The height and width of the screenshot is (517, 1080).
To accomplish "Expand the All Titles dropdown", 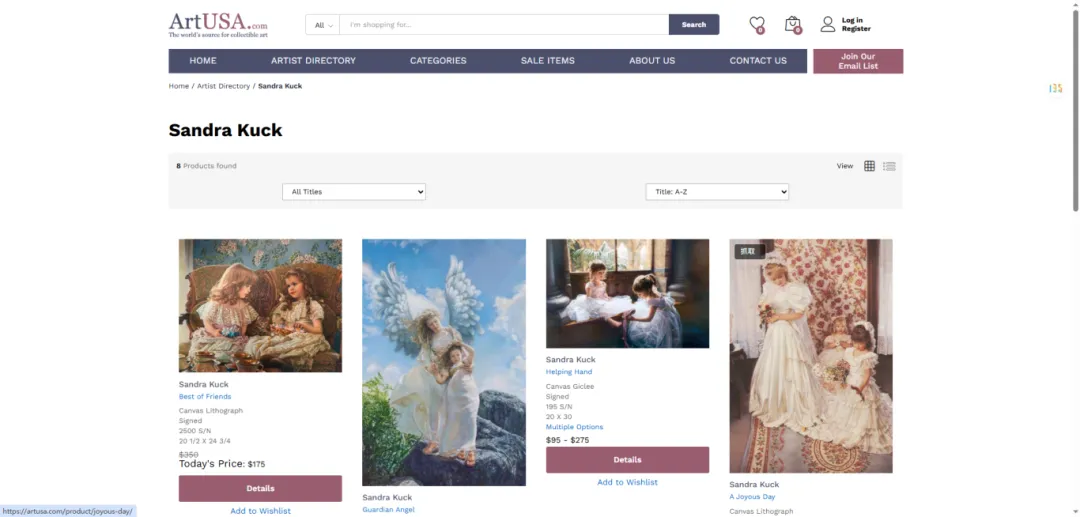I will tap(354, 192).
